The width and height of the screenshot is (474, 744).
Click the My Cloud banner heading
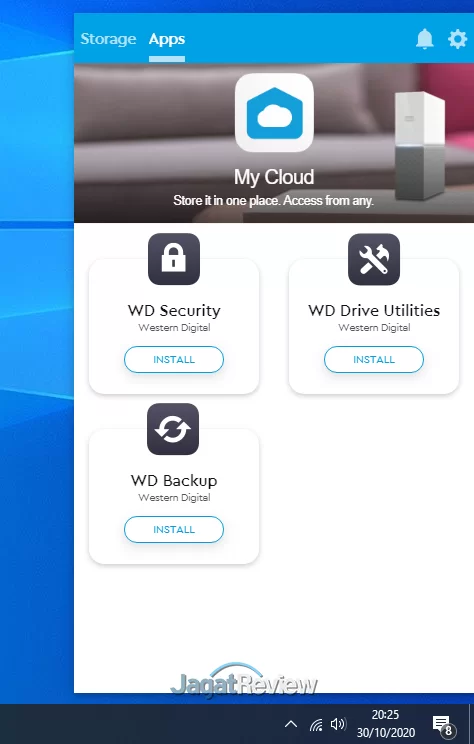(x=274, y=177)
